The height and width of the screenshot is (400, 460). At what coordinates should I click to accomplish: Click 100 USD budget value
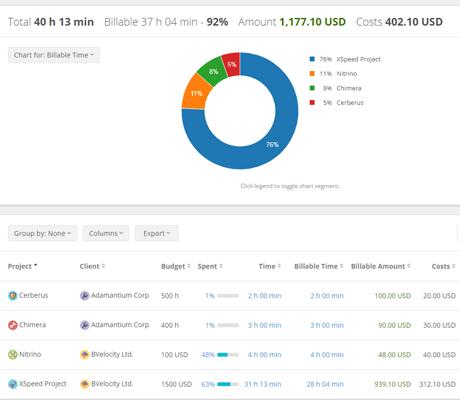[x=174, y=355]
